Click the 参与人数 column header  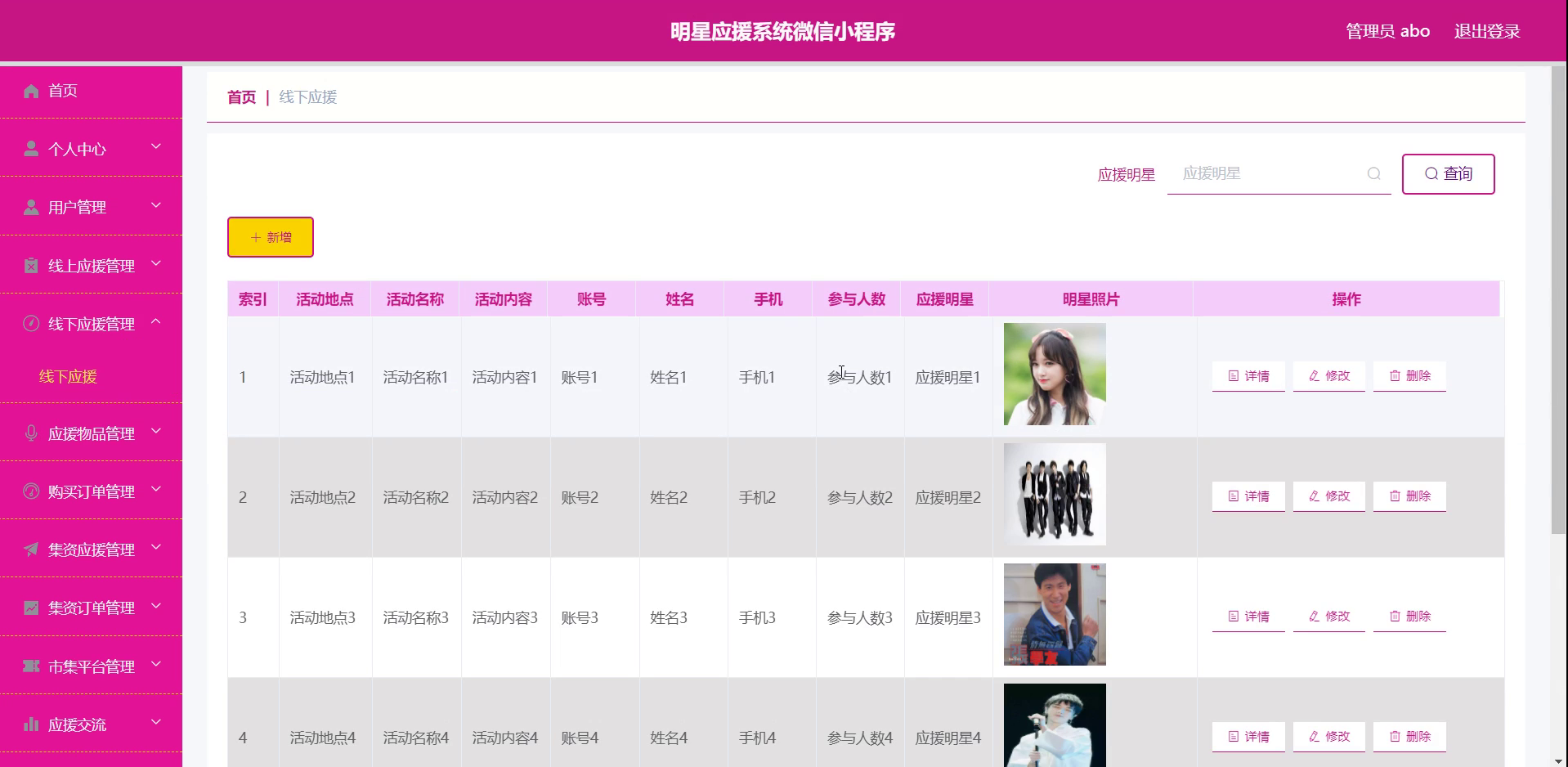tap(856, 299)
